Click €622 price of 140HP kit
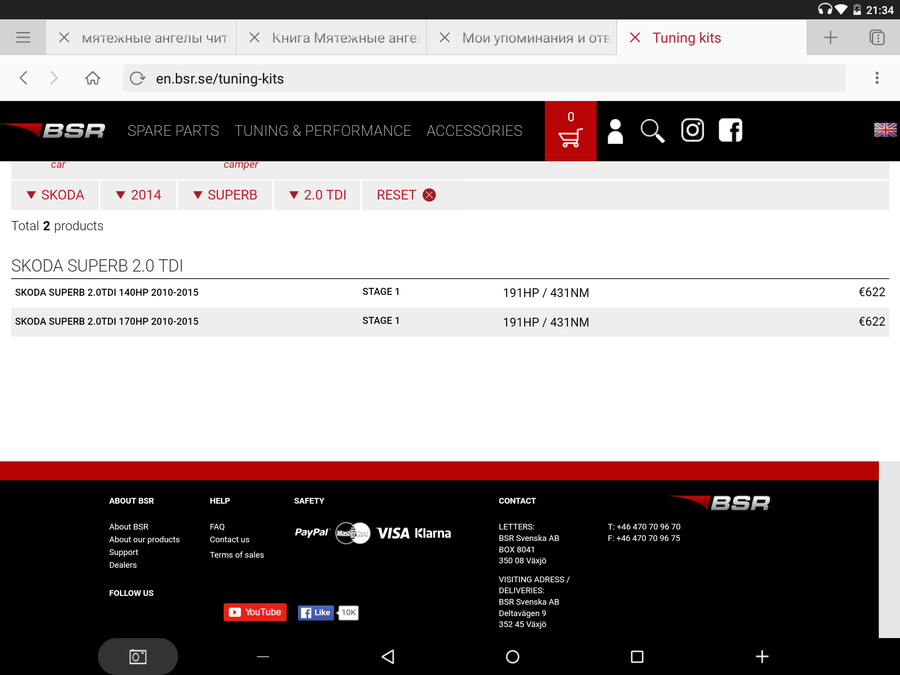 [x=871, y=292]
